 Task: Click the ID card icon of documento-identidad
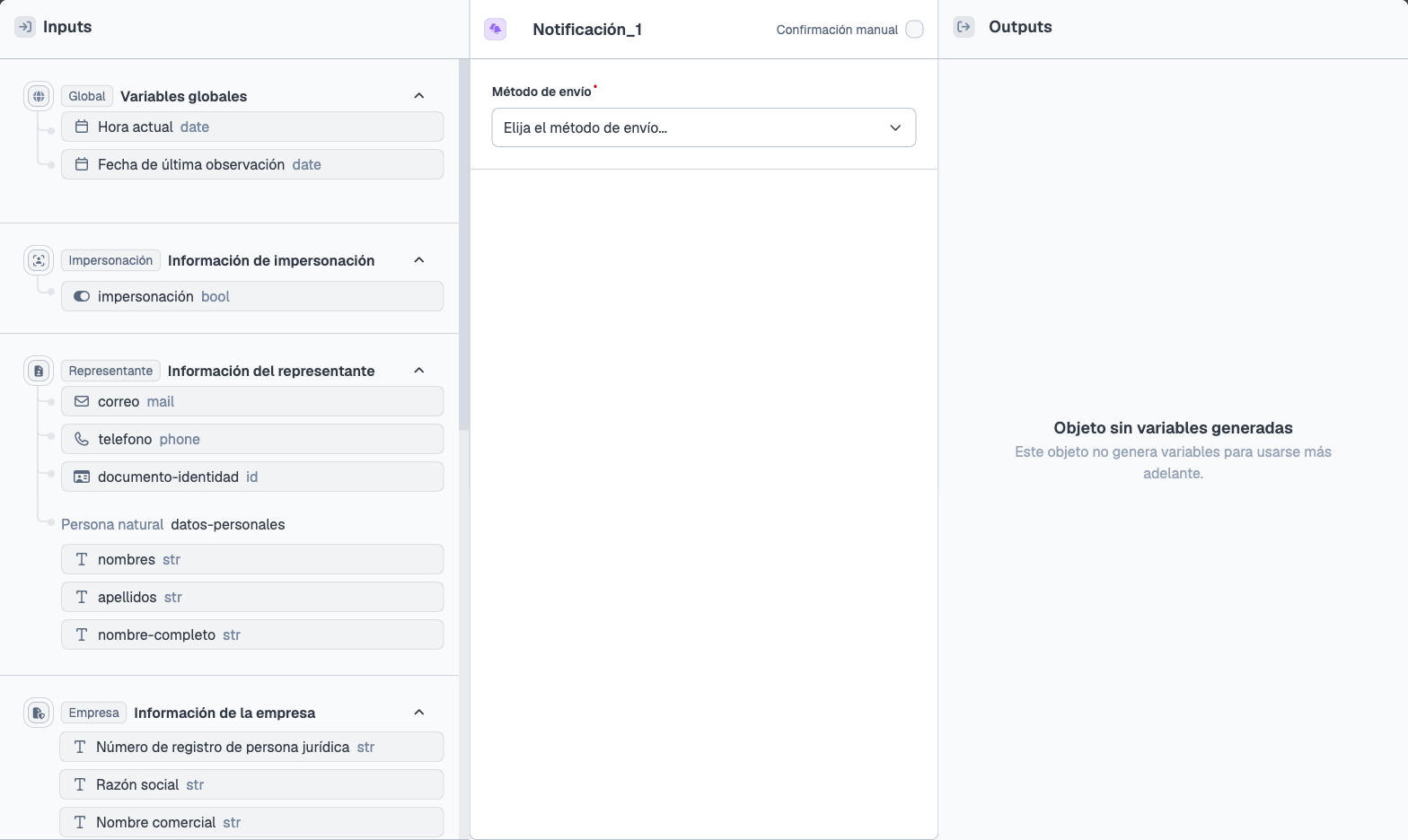[x=82, y=477]
